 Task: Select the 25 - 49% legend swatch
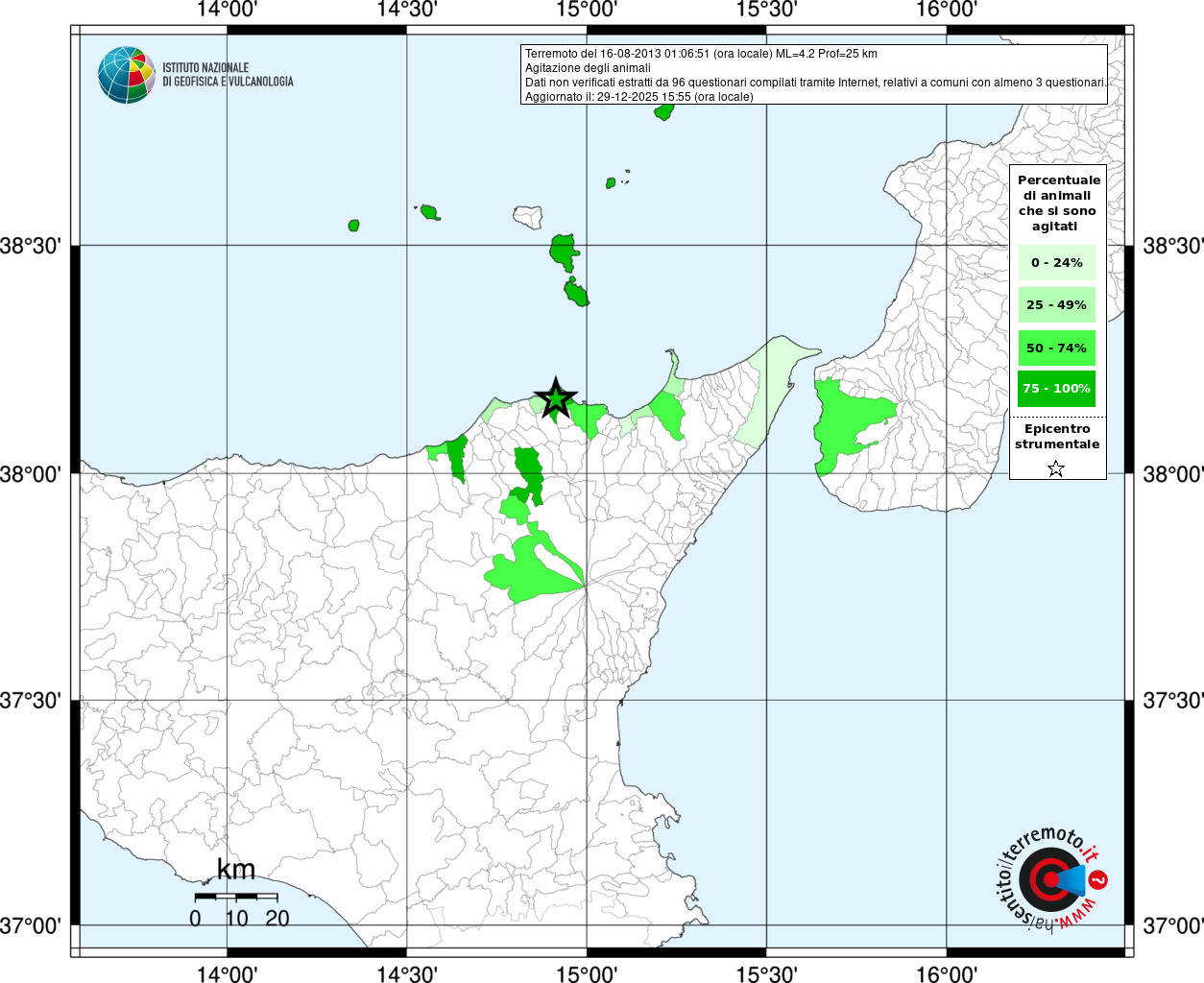[1056, 305]
